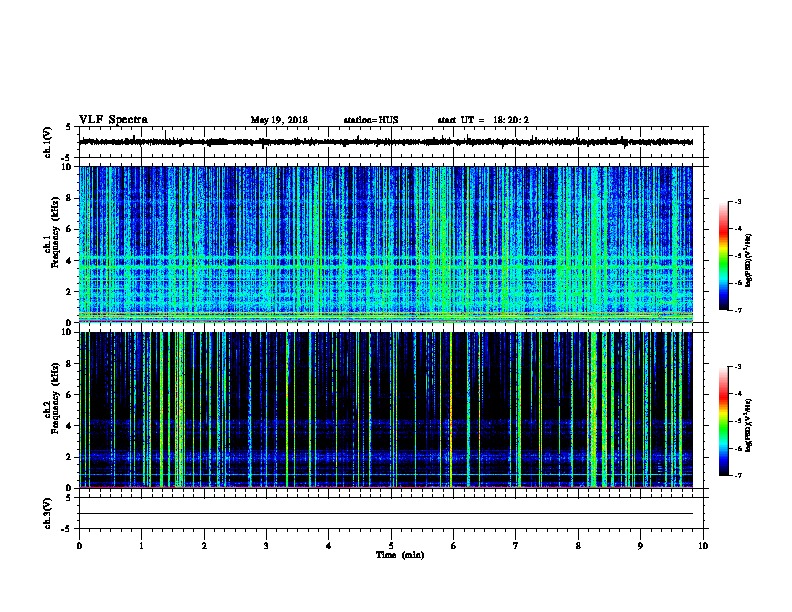Click the date label 'May 19, 2018'
This screenshot has height=612, width=792.
(x=279, y=120)
